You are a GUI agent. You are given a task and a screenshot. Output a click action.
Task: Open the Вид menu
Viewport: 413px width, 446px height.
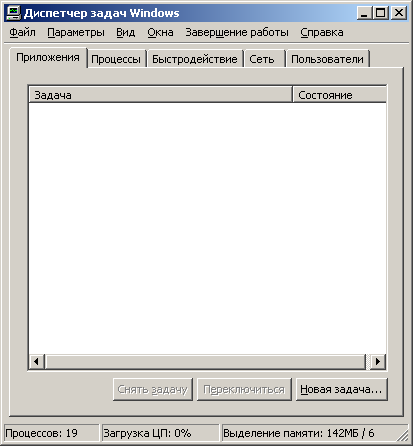[x=126, y=32]
